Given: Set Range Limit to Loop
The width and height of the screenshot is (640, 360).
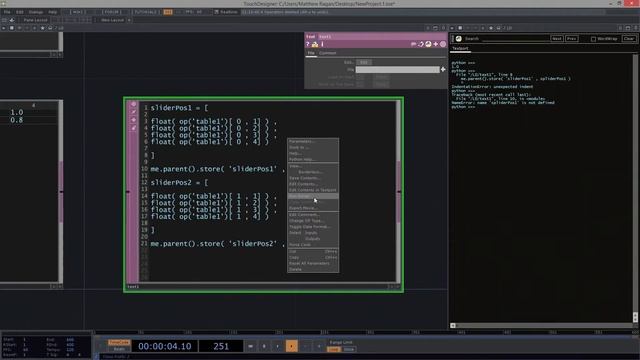Looking at the screenshot, I should [333, 349].
